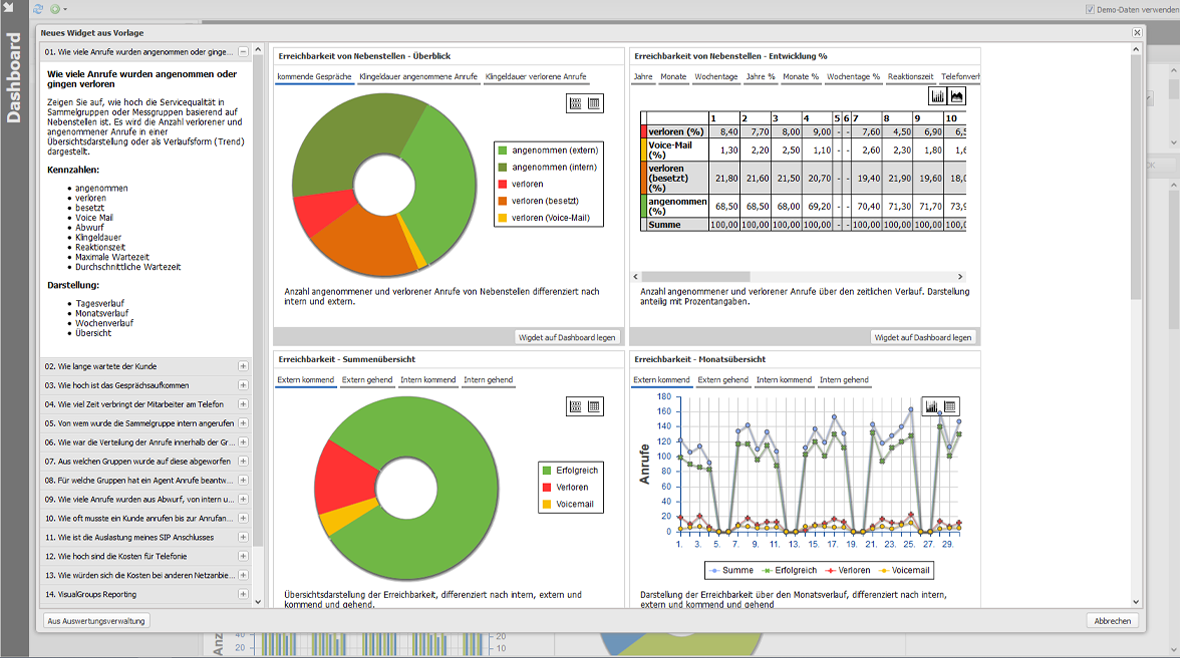Screen dimensions: 1180x658
Task: Click the green add widget icon
Action: click(55, 9)
